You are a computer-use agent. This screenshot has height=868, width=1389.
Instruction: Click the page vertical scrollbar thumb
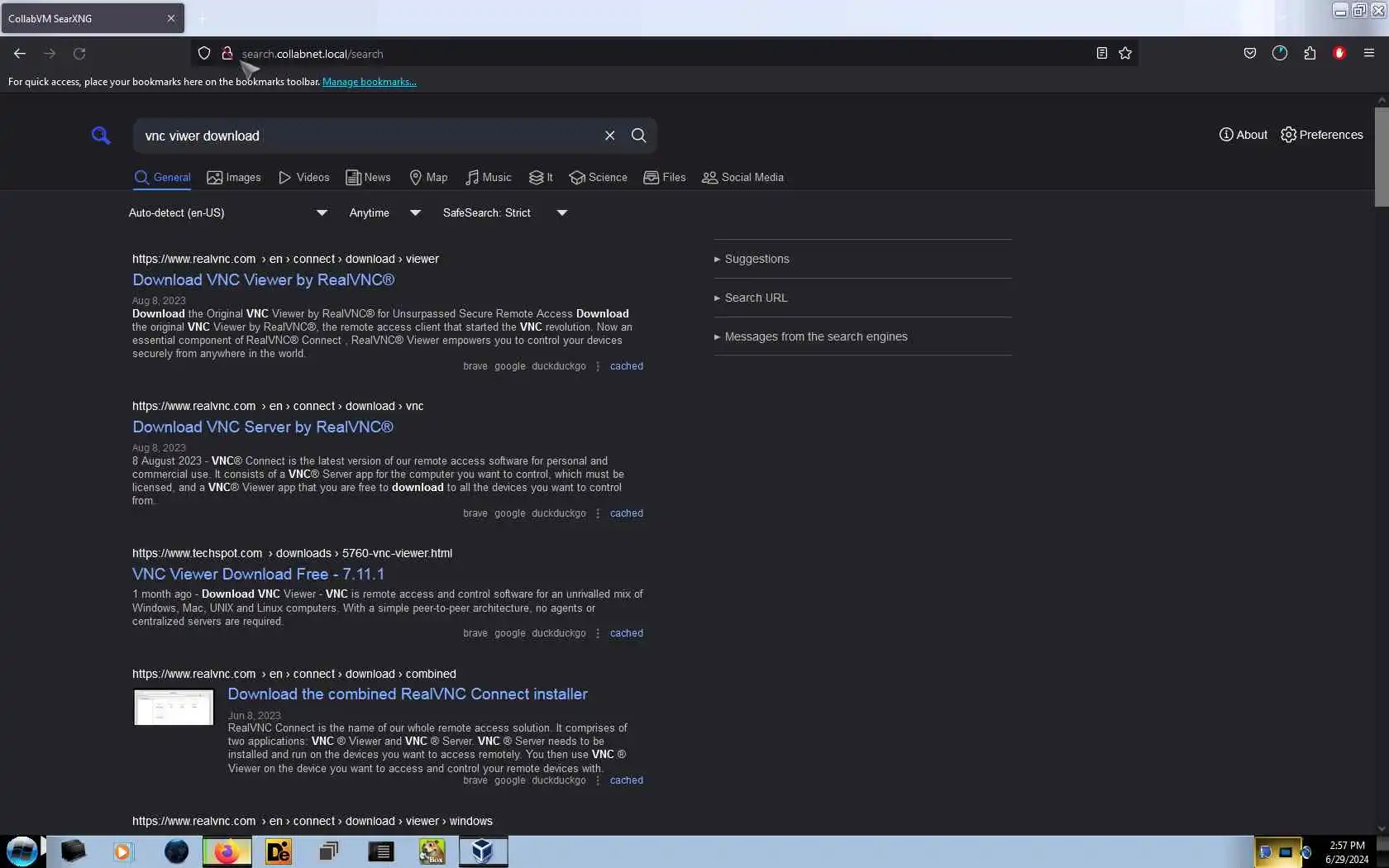click(1382, 157)
